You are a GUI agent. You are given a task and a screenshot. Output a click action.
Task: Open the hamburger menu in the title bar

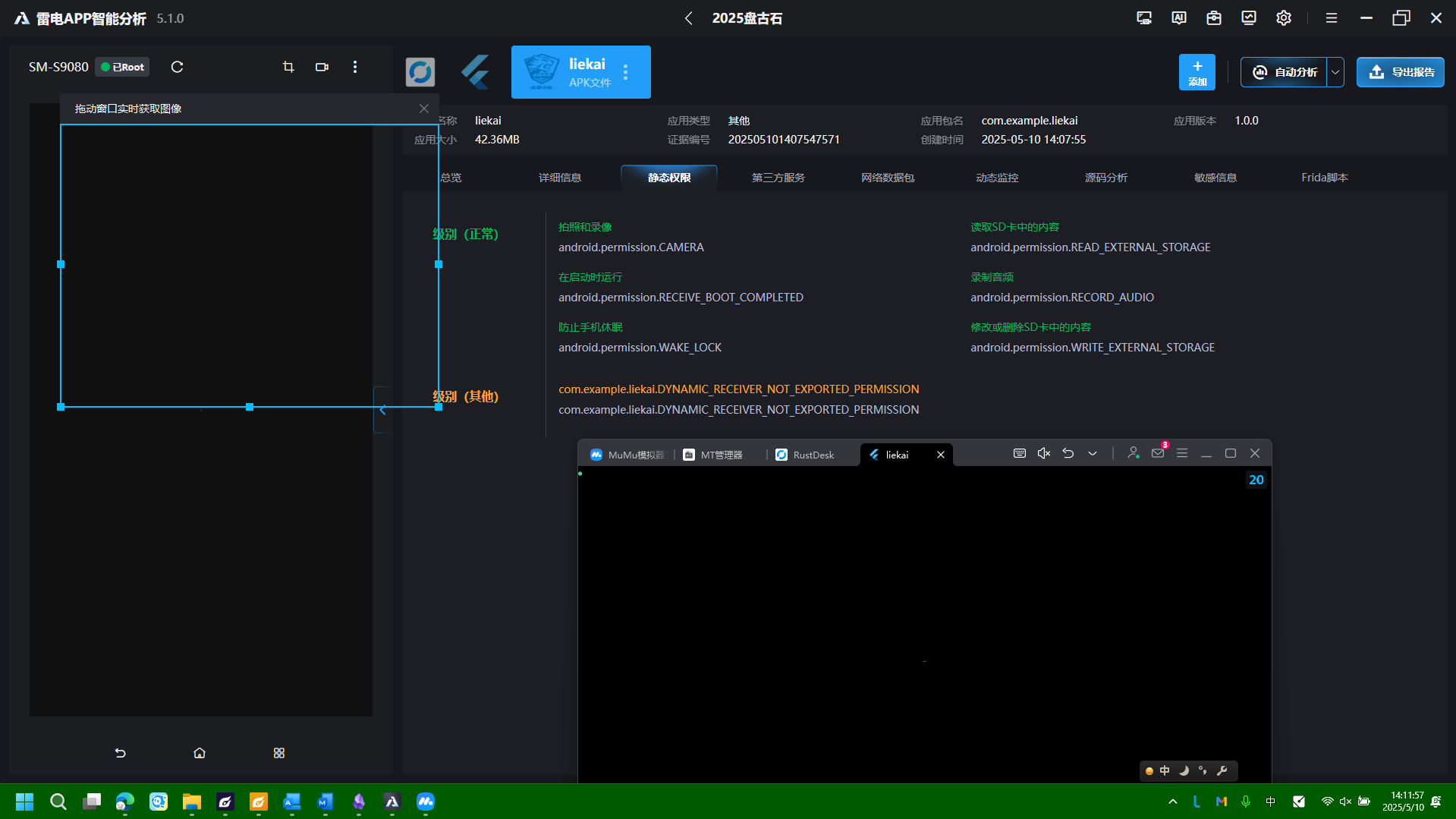(x=1332, y=18)
